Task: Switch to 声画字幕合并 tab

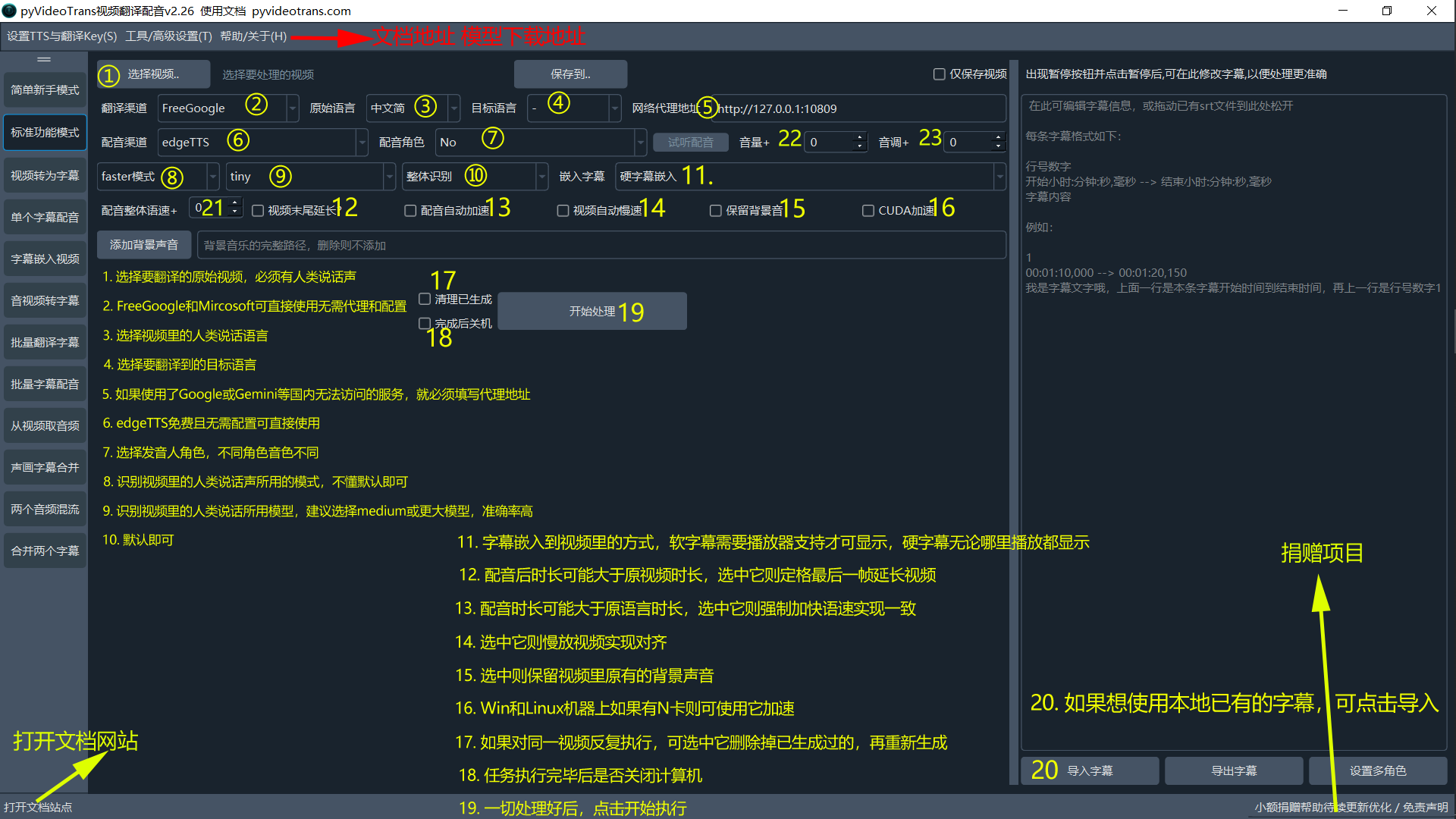Action: [x=45, y=468]
